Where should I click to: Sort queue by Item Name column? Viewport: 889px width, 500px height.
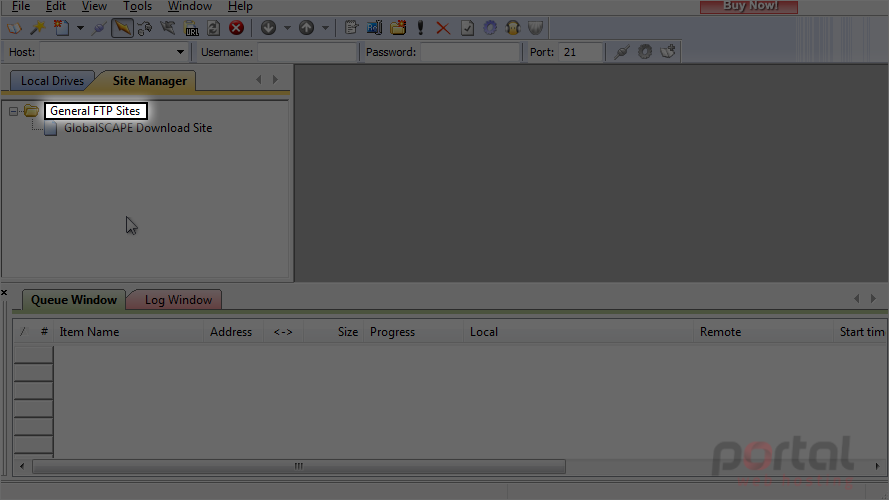129,332
